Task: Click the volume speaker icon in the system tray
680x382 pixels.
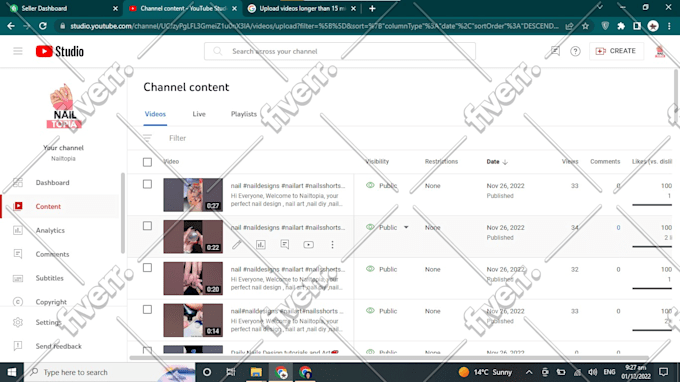Action: (x=592, y=372)
